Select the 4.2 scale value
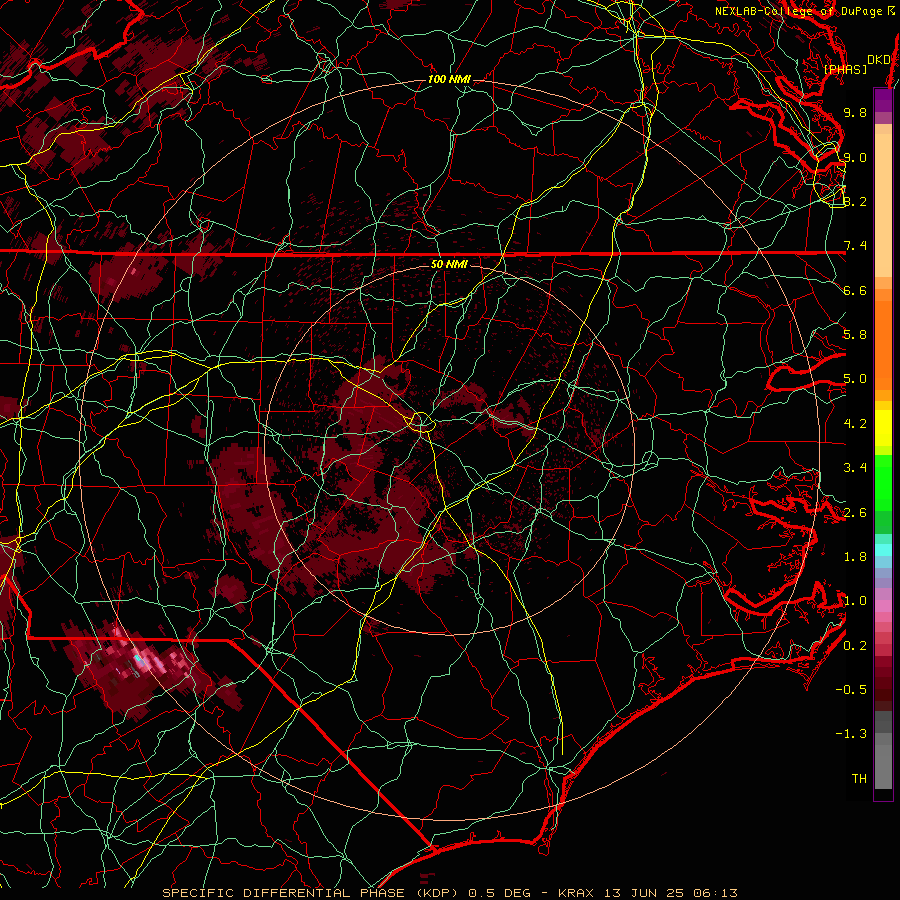The image size is (900, 900). [x=855, y=424]
